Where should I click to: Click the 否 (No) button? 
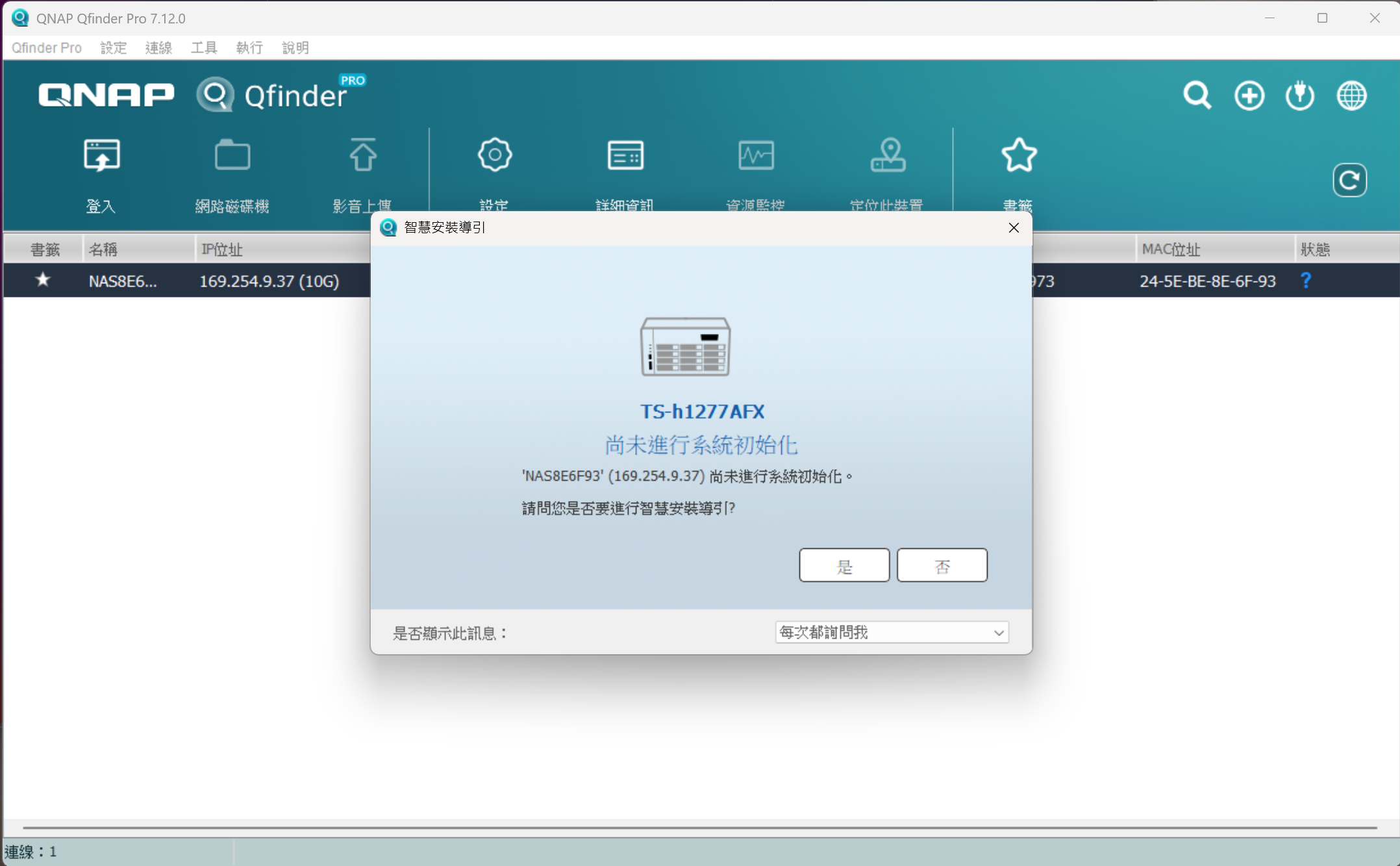942,565
